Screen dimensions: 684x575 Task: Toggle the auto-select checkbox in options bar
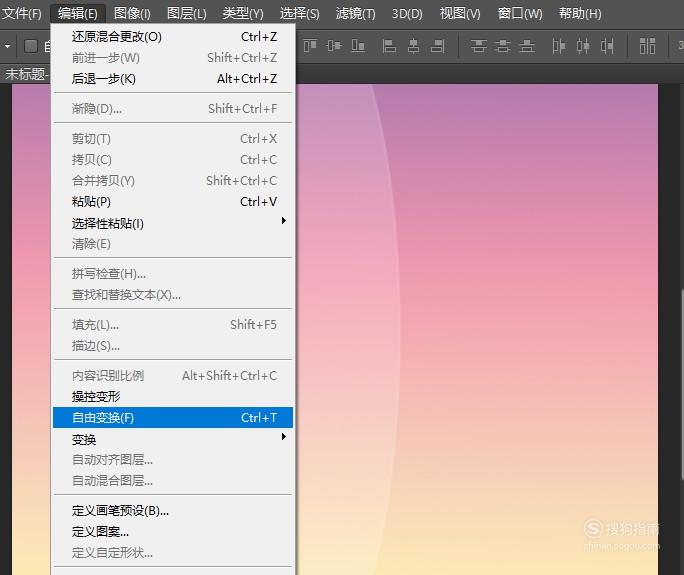point(31,46)
